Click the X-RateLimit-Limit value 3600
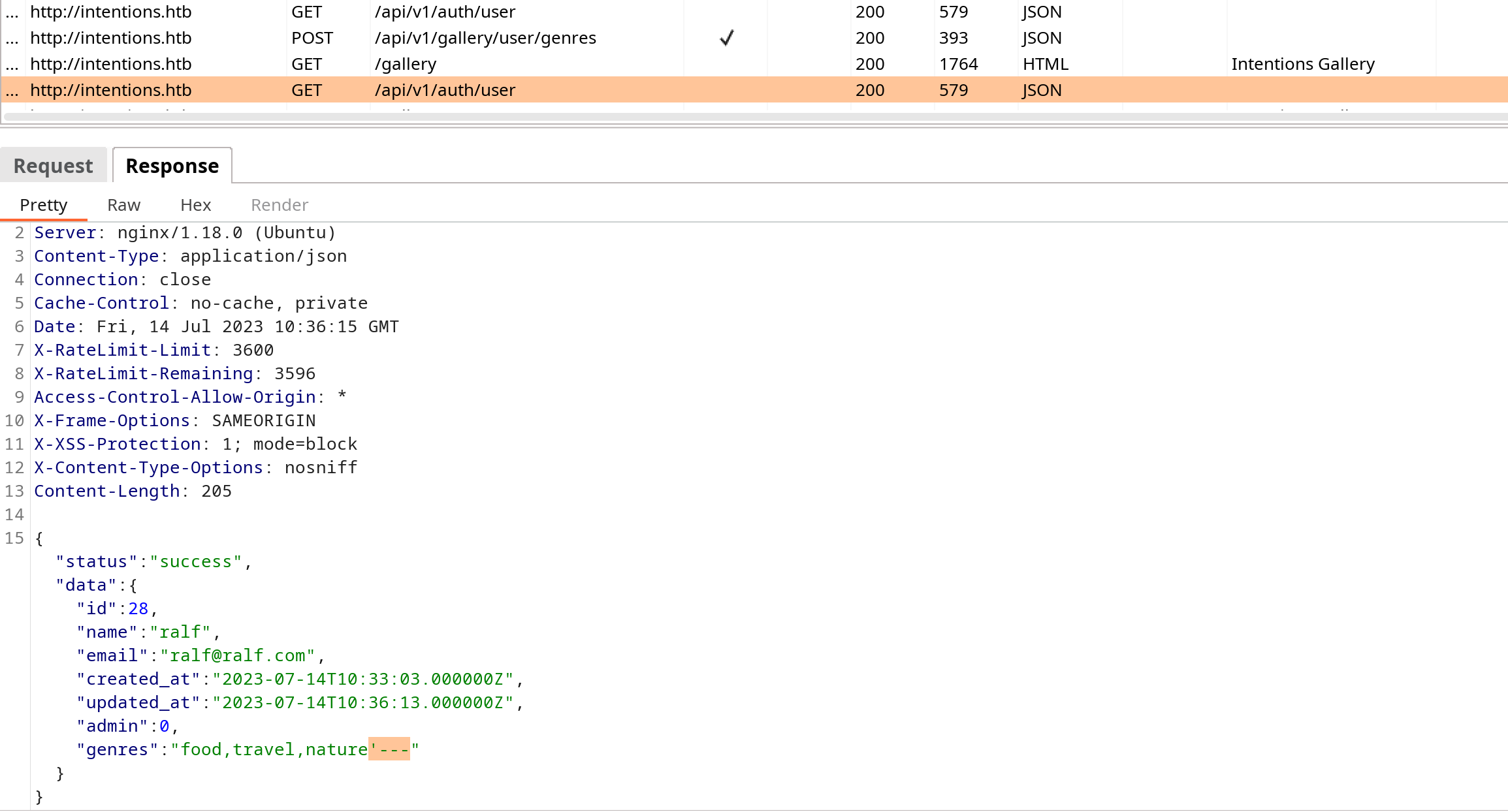The width and height of the screenshot is (1508, 812). 253,351
